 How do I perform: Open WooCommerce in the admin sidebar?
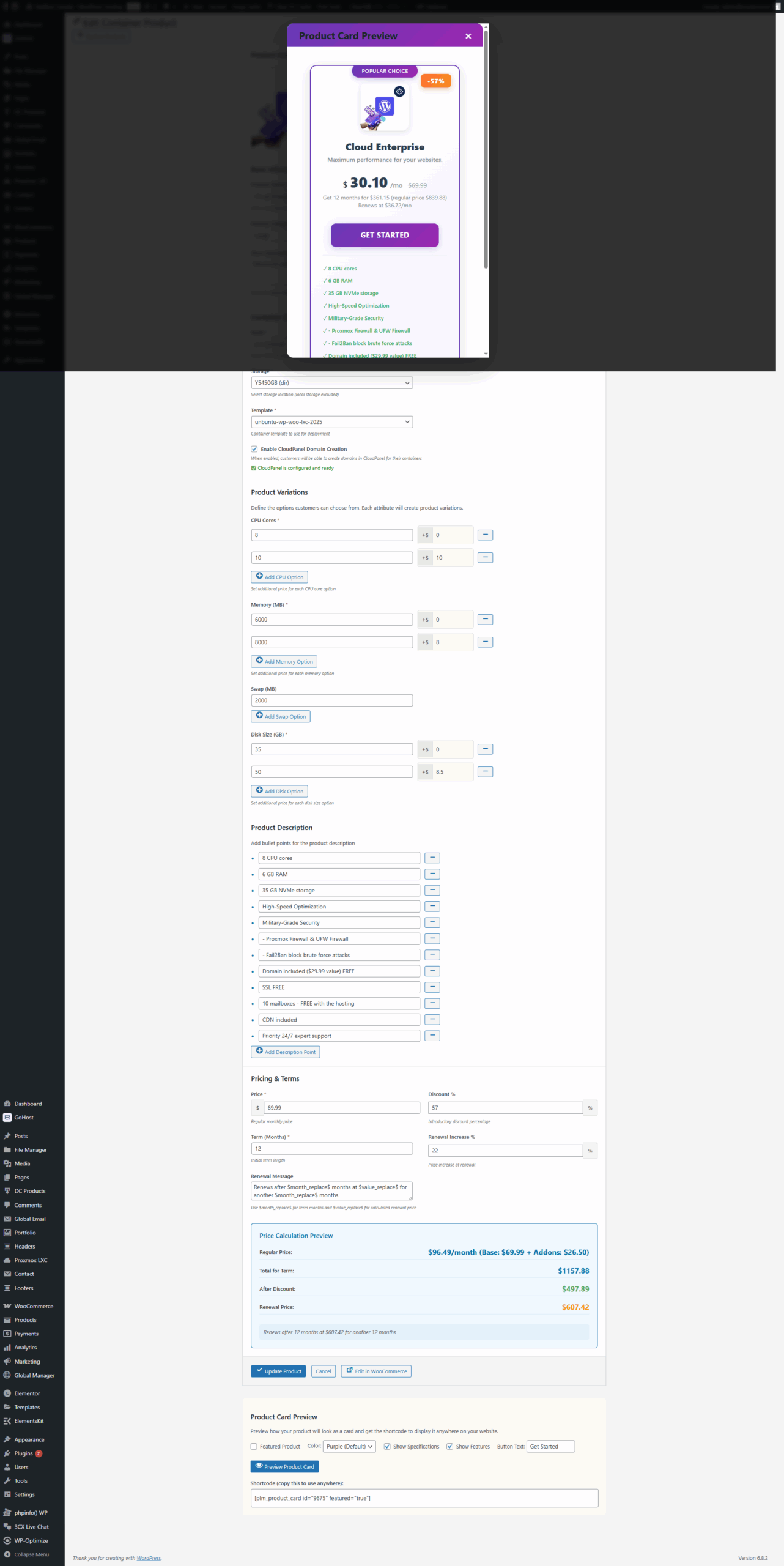[34, 1306]
